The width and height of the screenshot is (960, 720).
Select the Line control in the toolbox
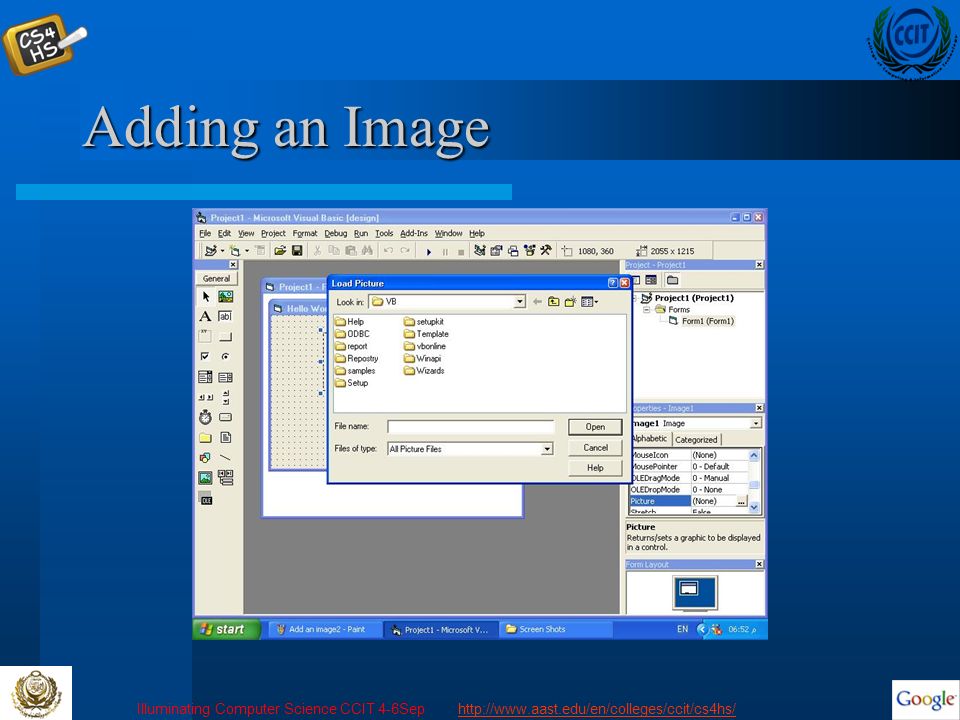(x=226, y=457)
